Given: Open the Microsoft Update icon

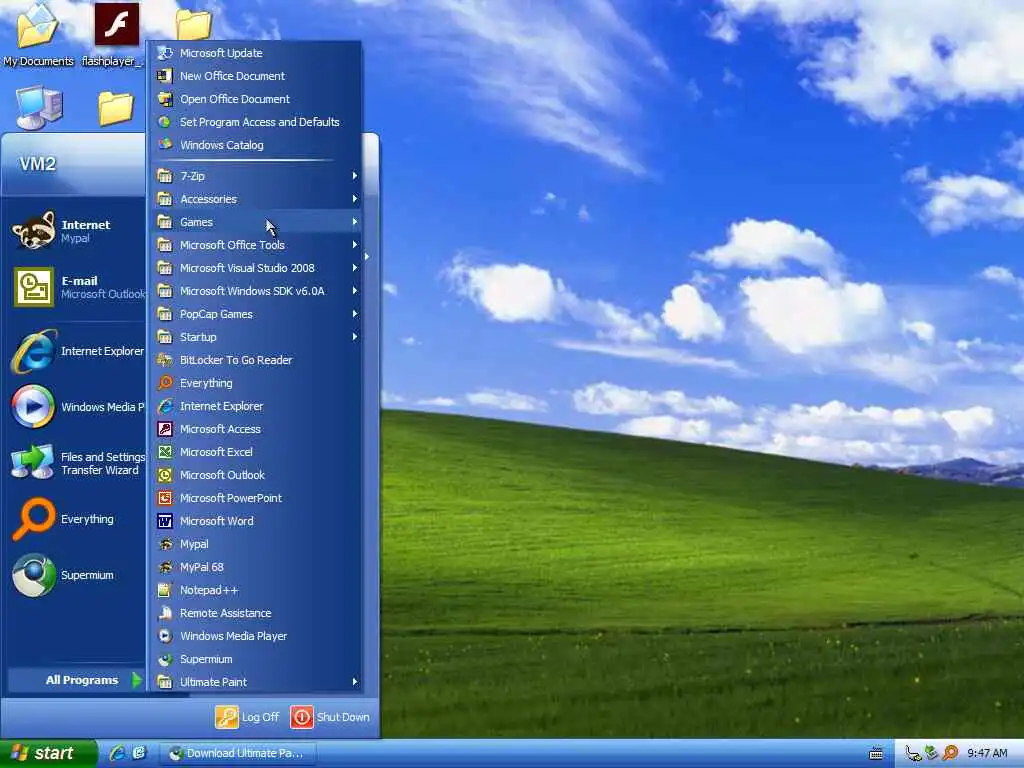Looking at the screenshot, I should point(165,53).
